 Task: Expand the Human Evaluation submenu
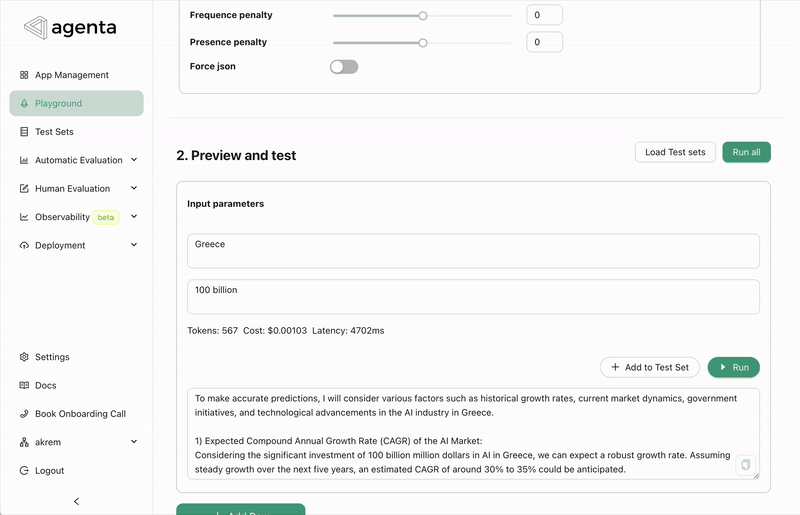tap(134, 188)
